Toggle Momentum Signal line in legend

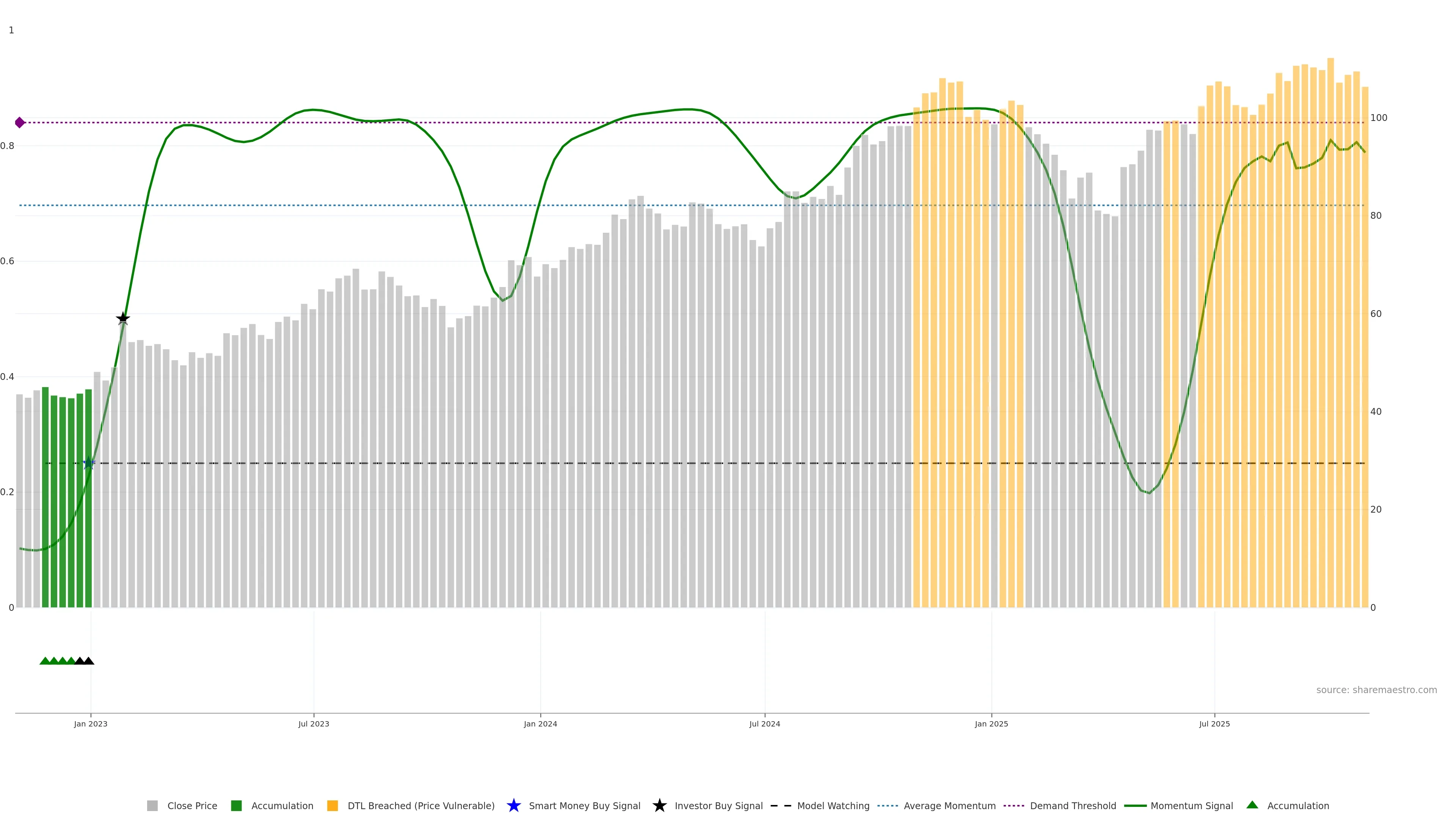[1191, 805]
